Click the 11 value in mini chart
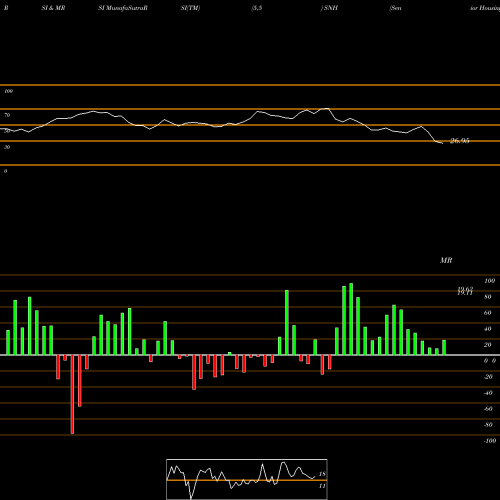This screenshot has height=500, width=500. 322,486
